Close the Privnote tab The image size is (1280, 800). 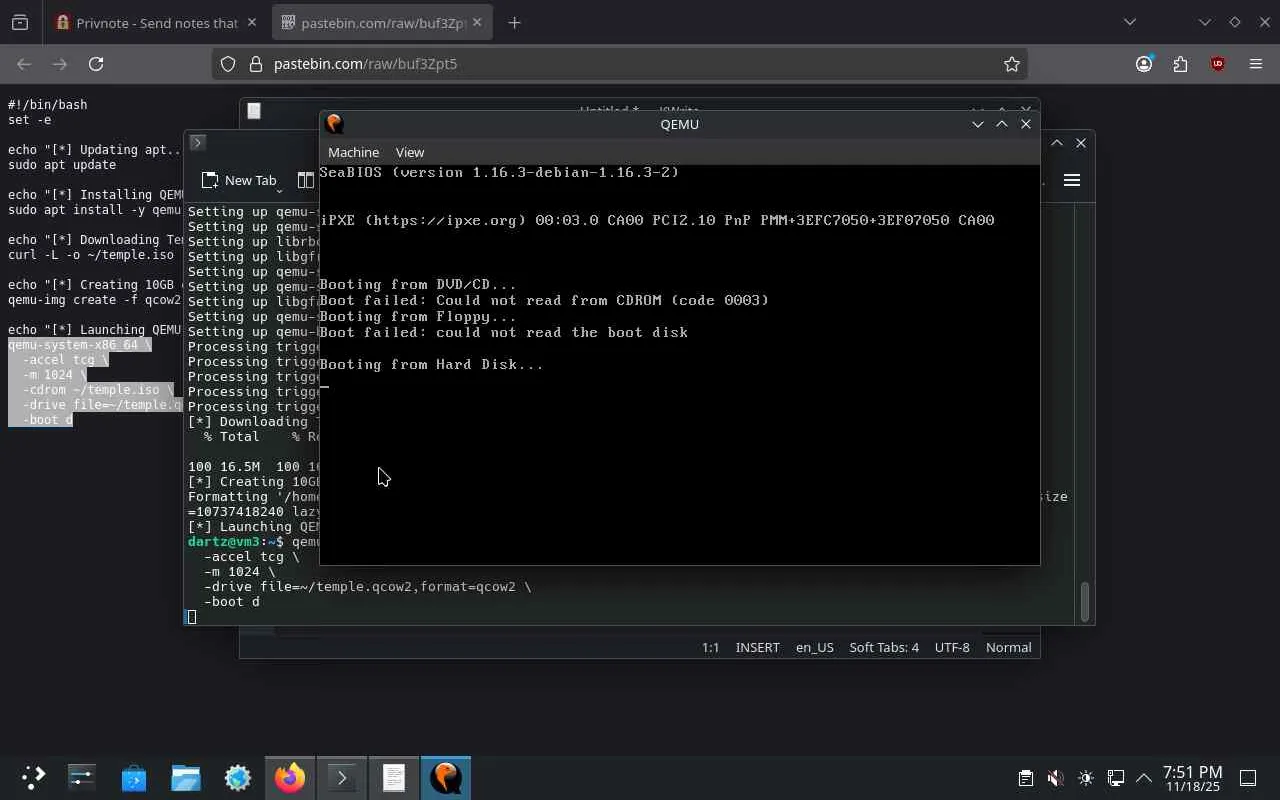point(251,22)
